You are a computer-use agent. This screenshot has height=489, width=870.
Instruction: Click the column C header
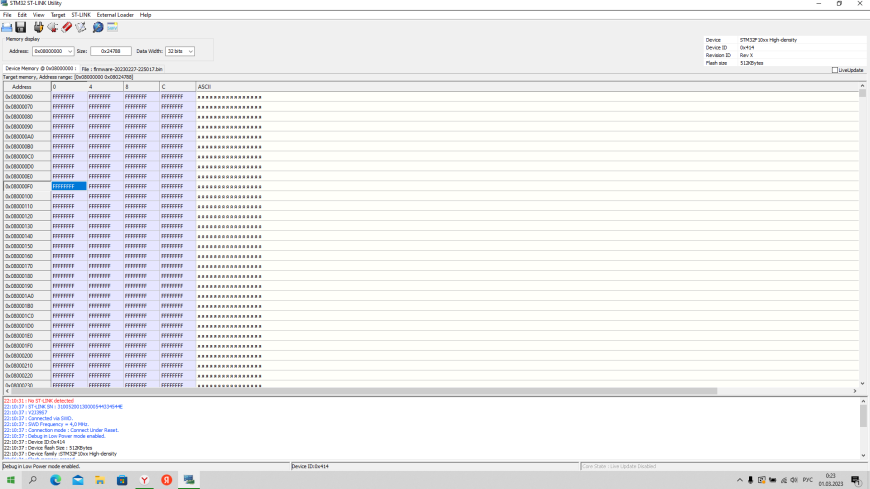click(178, 87)
